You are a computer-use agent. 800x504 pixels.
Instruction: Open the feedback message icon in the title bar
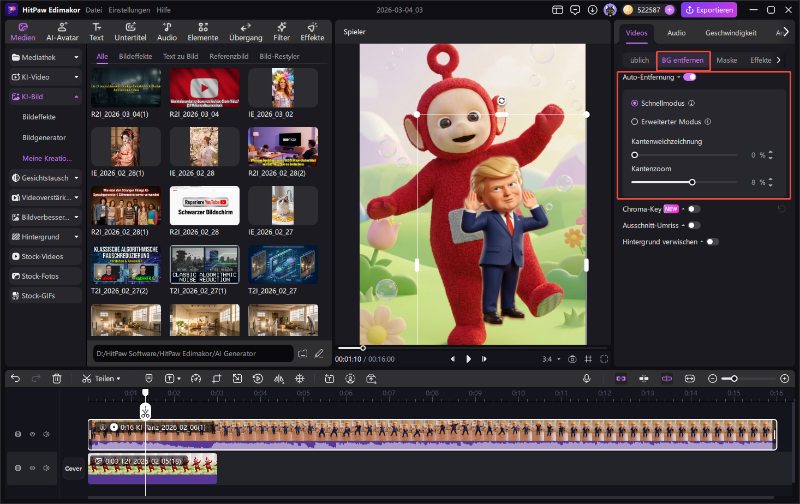click(x=575, y=10)
